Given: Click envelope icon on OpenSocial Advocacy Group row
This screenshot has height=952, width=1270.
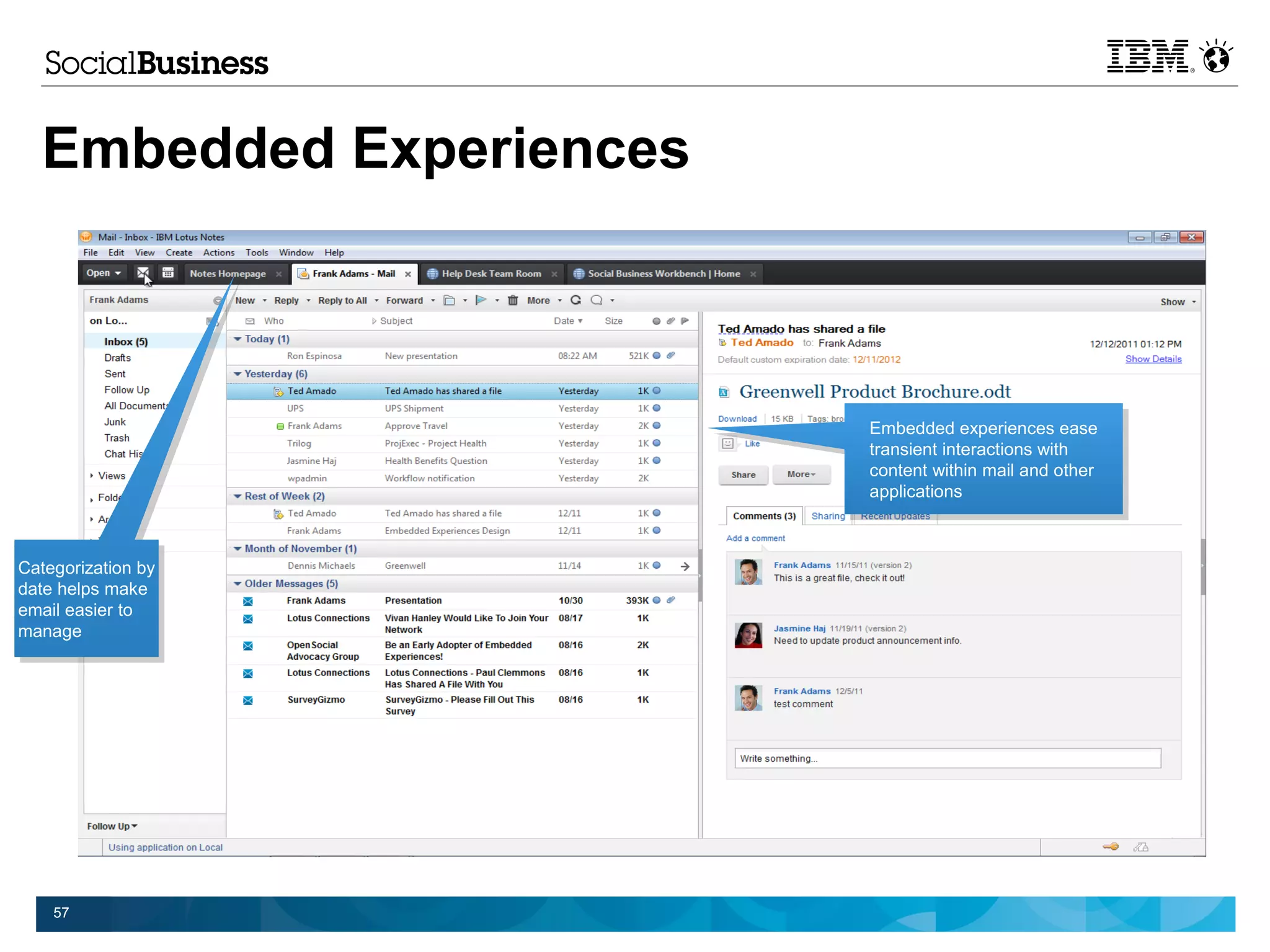Looking at the screenshot, I should tap(248, 646).
